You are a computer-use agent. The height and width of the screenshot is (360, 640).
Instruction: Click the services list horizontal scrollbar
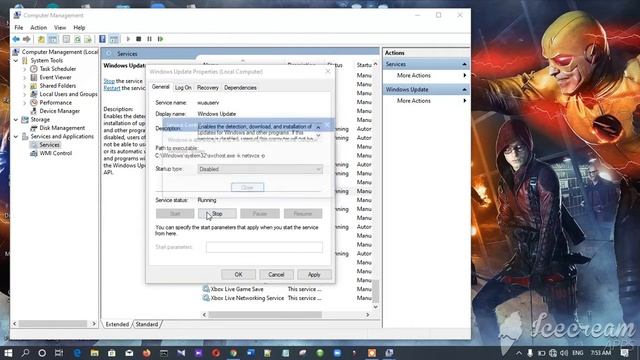pyautogui.click(x=265, y=315)
